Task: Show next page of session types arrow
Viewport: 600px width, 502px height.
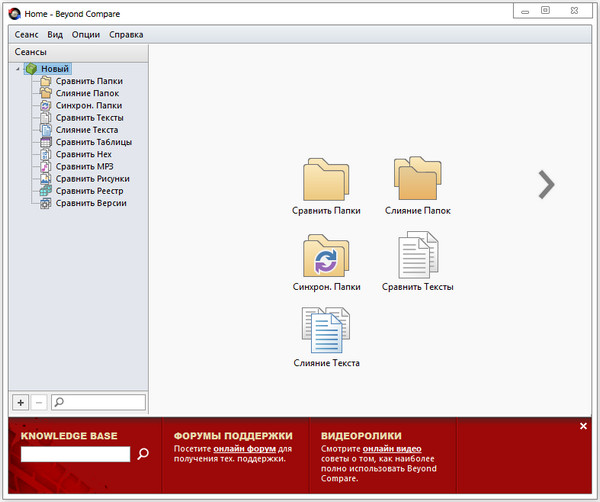Action: (546, 184)
